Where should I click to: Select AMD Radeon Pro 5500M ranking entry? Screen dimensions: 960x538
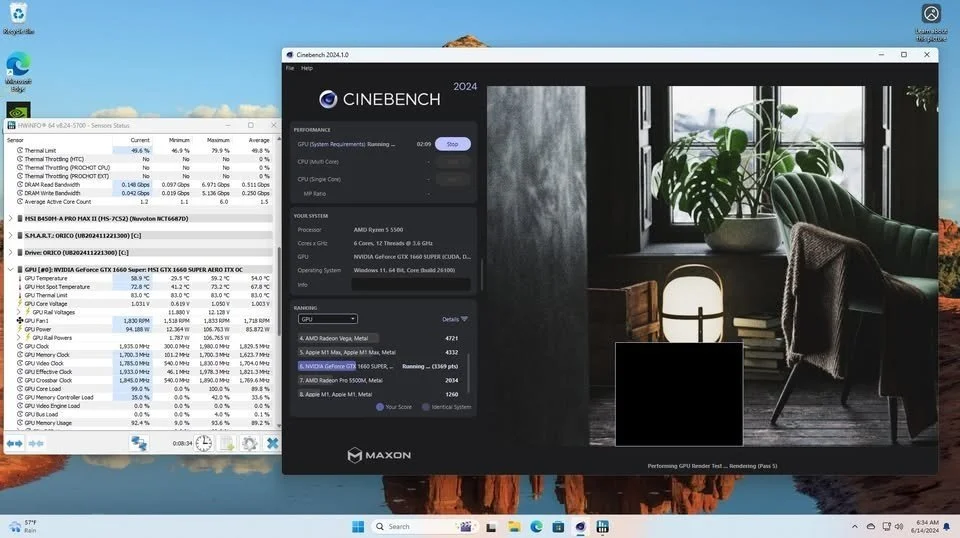coord(378,380)
